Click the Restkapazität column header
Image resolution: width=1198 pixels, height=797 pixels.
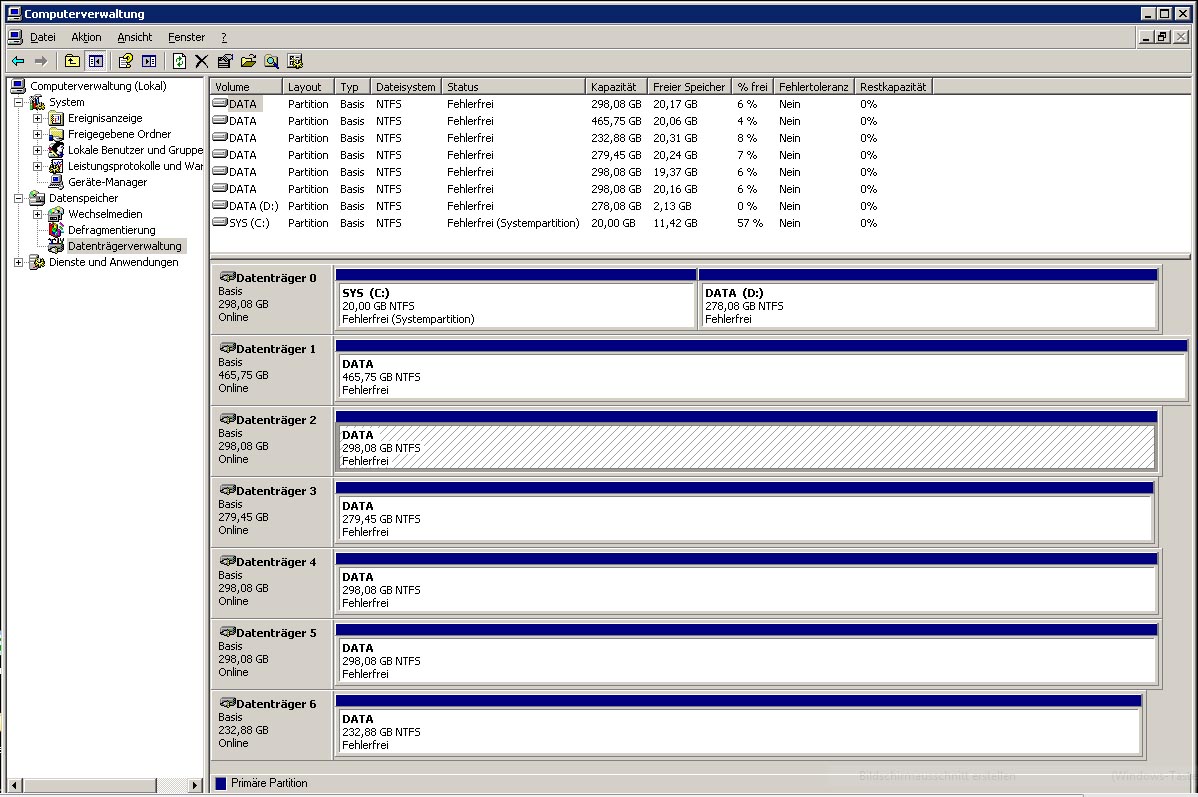coord(893,87)
